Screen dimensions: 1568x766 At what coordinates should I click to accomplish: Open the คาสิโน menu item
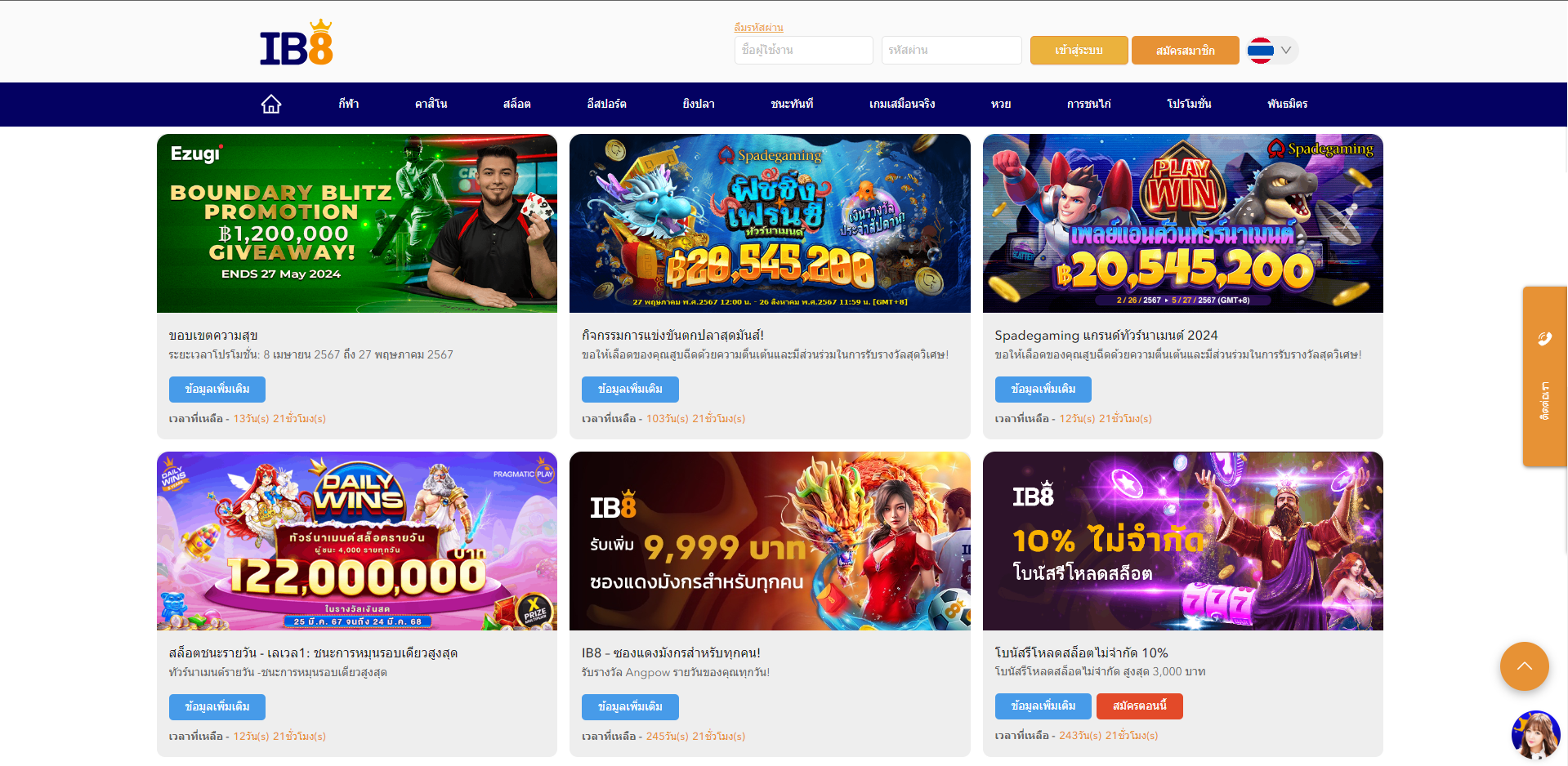431,104
